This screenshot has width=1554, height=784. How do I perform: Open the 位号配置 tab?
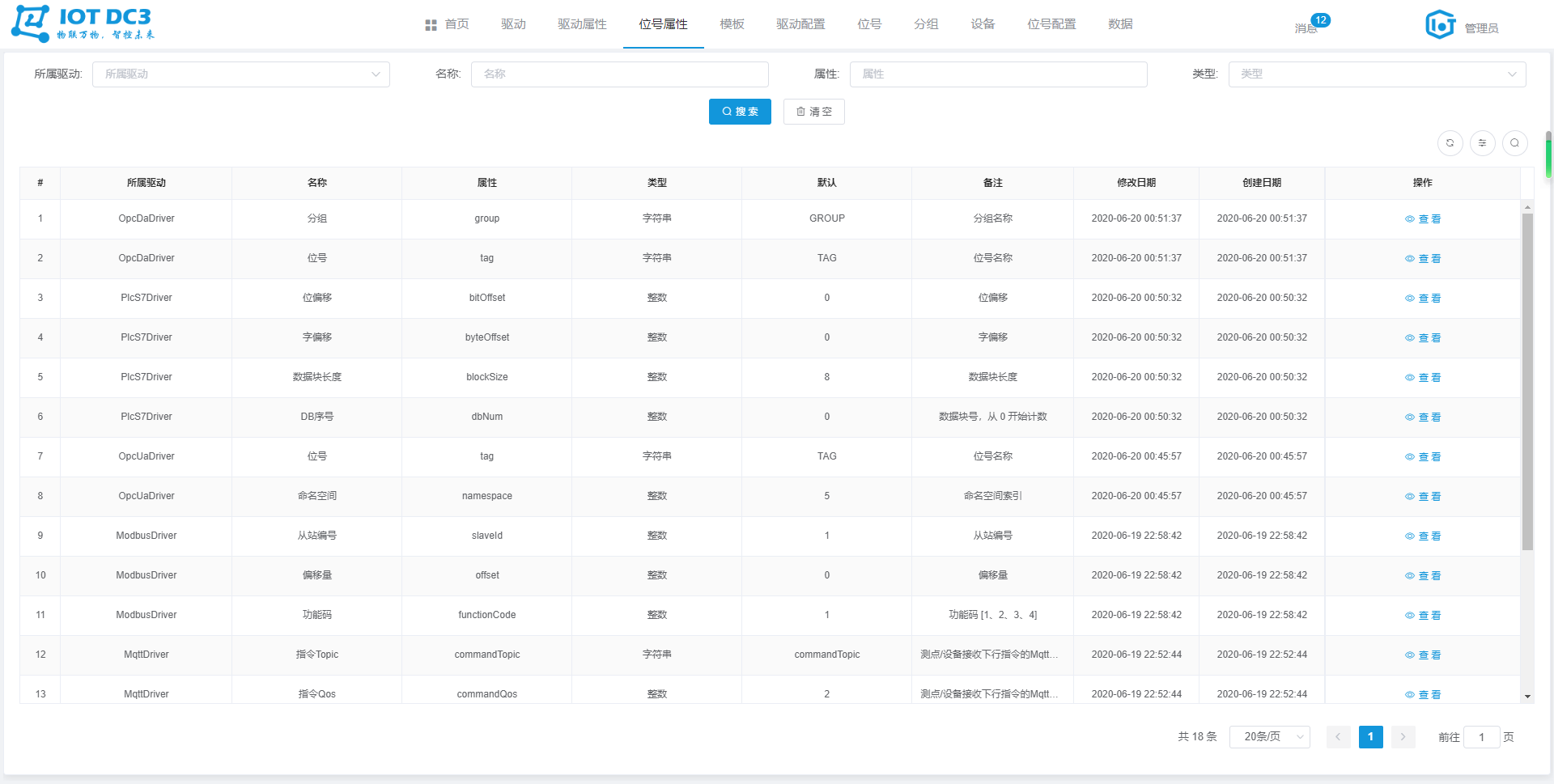point(1051,24)
